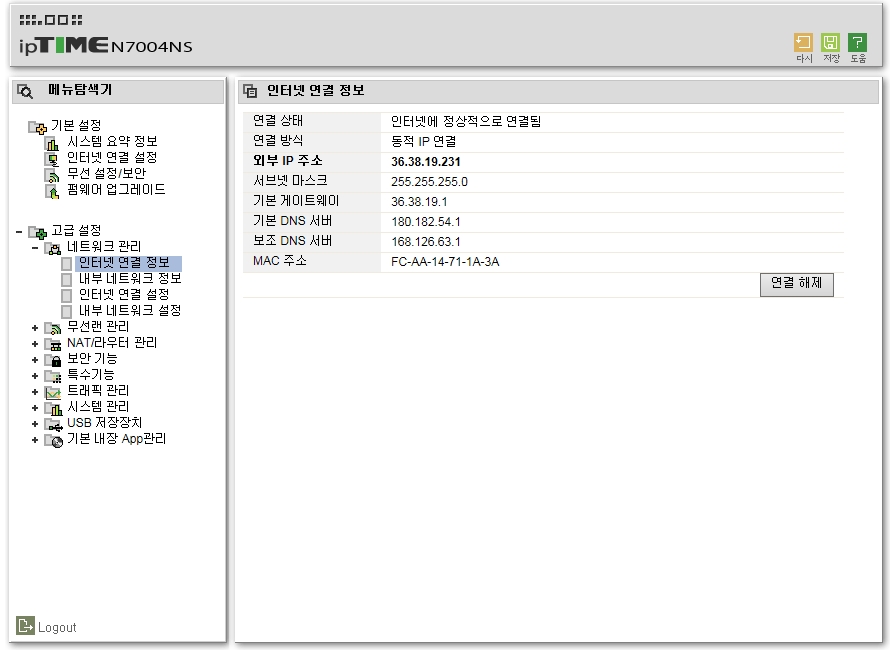Click the 시스템 관리 chart icon
Screen dimensions: 895x659
pyautogui.click(x=53, y=408)
